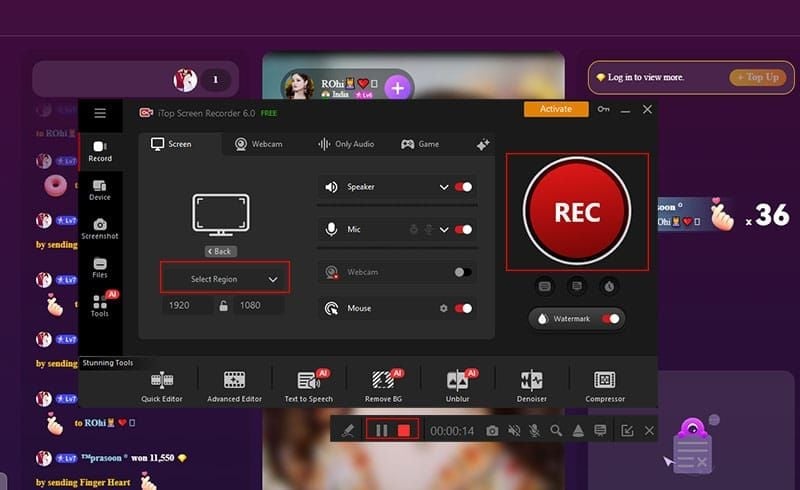Expand the Speaker device dropdown arrow
The height and width of the screenshot is (490, 800).
point(444,187)
